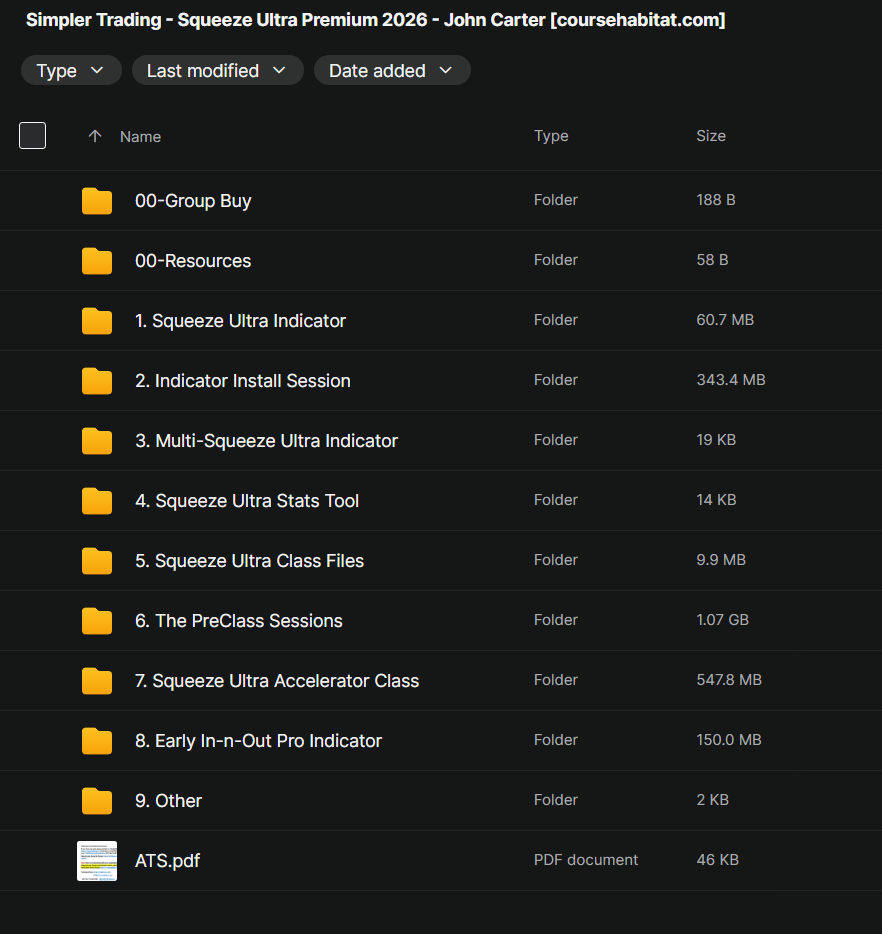The height and width of the screenshot is (934, 882).
Task: Toggle the sort direction arrow beside Name
Action: pos(95,136)
